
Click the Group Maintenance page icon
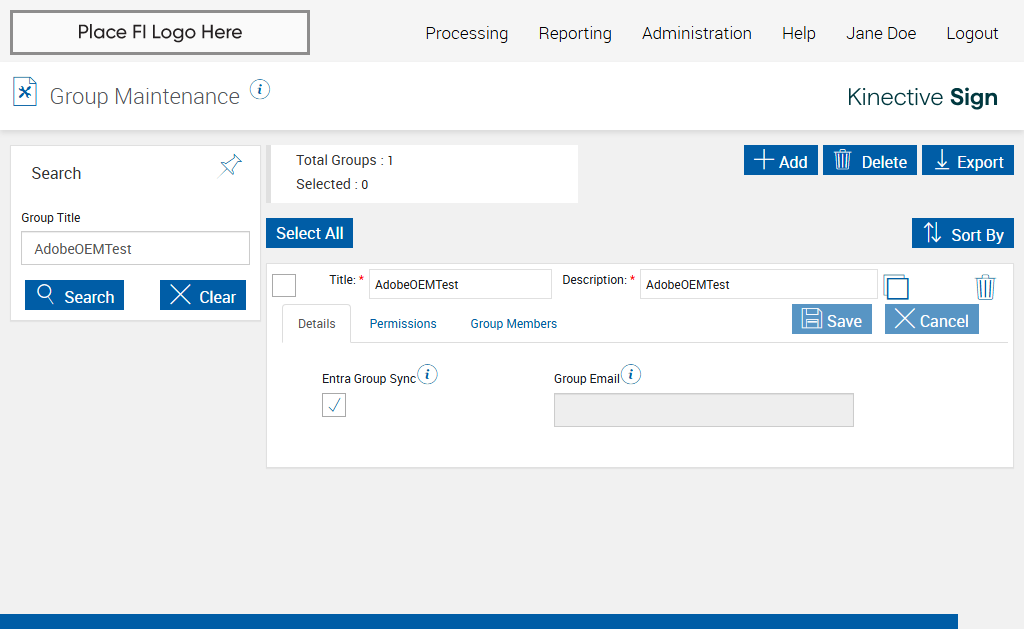[x=25, y=92]
